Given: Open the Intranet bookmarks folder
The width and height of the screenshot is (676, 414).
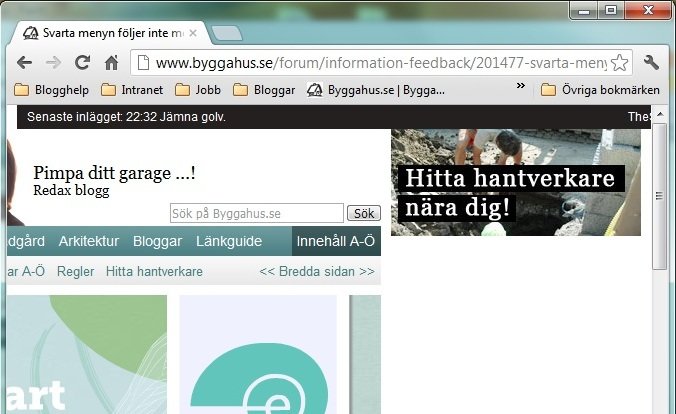Looking at the screenshot, I should (132, 90).
